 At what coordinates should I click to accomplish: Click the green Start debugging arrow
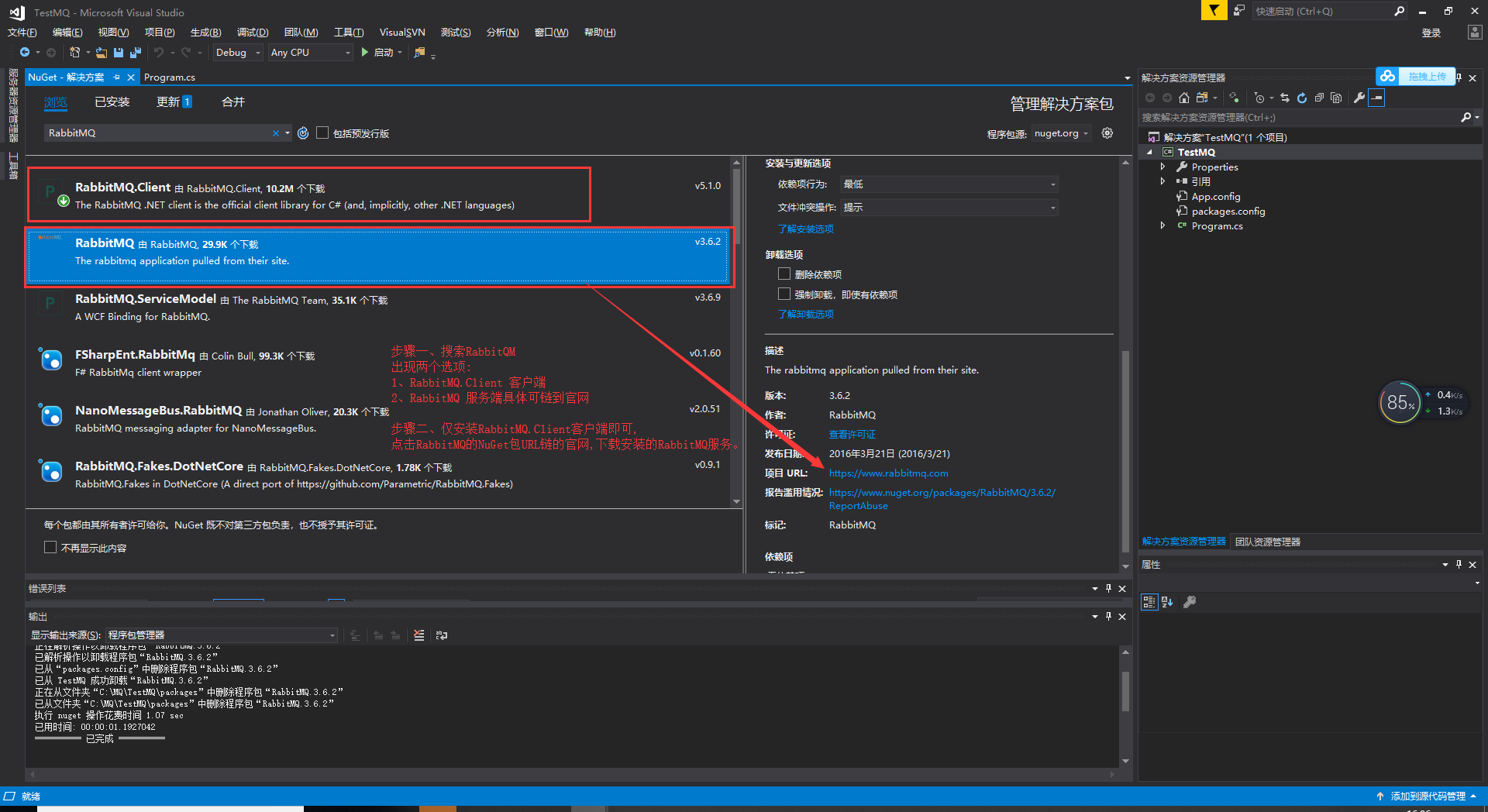[x=364, y=53]
